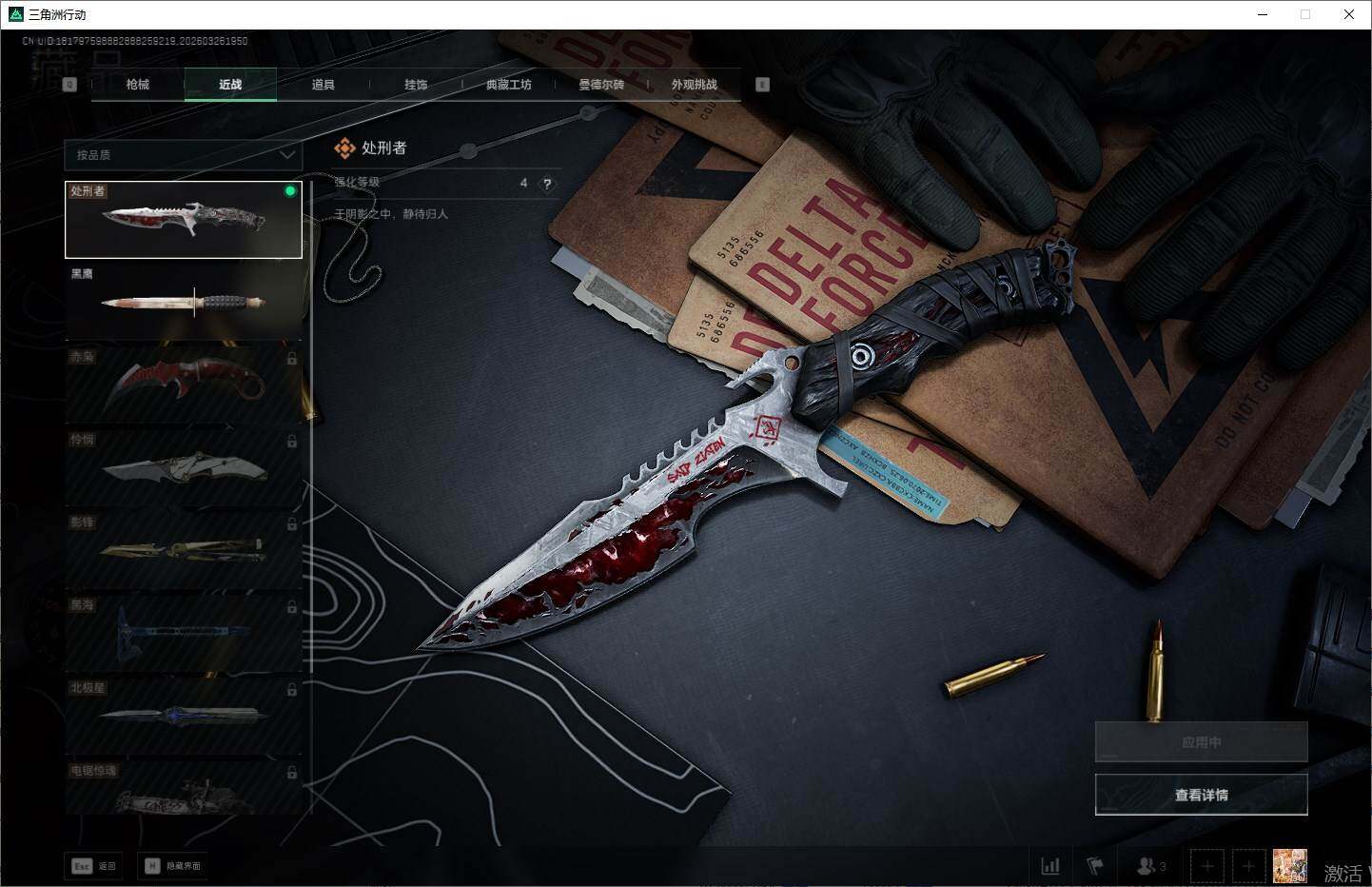Image resolution: width=1372 pixels, height=887 pixels.
Task: Click the Q previous-tab key icon
Action: coord(69,85)
